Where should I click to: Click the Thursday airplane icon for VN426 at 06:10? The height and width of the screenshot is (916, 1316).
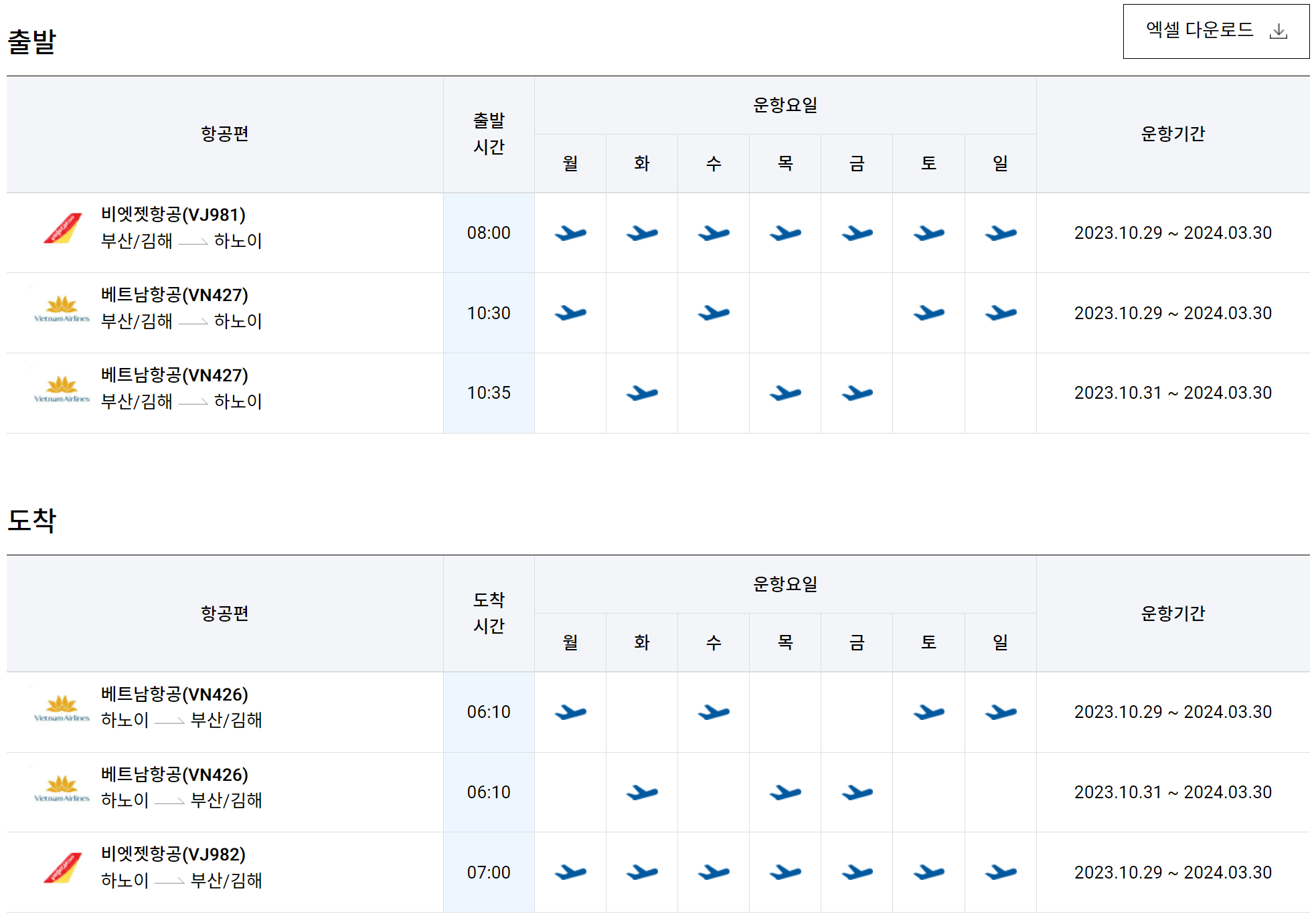[785, 792]
